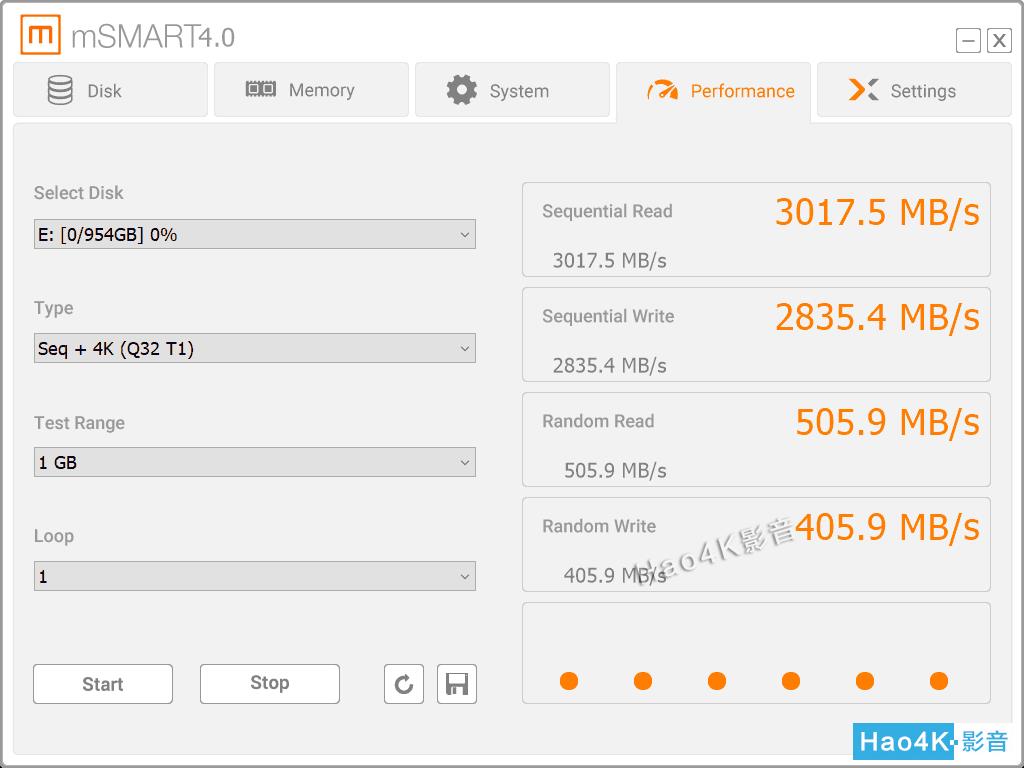Viewport: 1024px width, 768px height.
Task: Click the Stop benchmark button
Action: [x=270, y=684]
